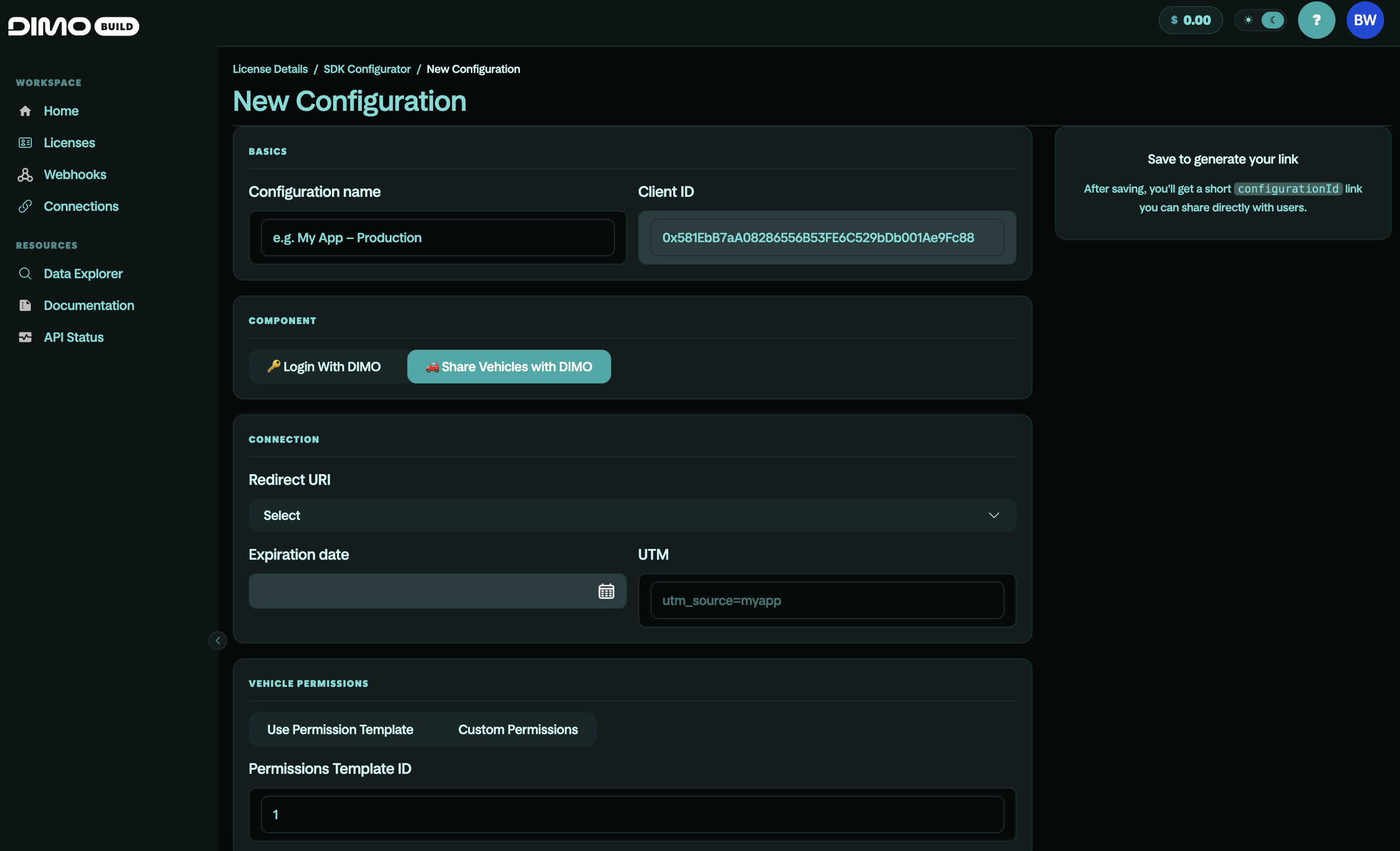This screenshot has width=1400, height=851.
Task: Click the Permissions Template ID label
Action: [x=330, y=769]
